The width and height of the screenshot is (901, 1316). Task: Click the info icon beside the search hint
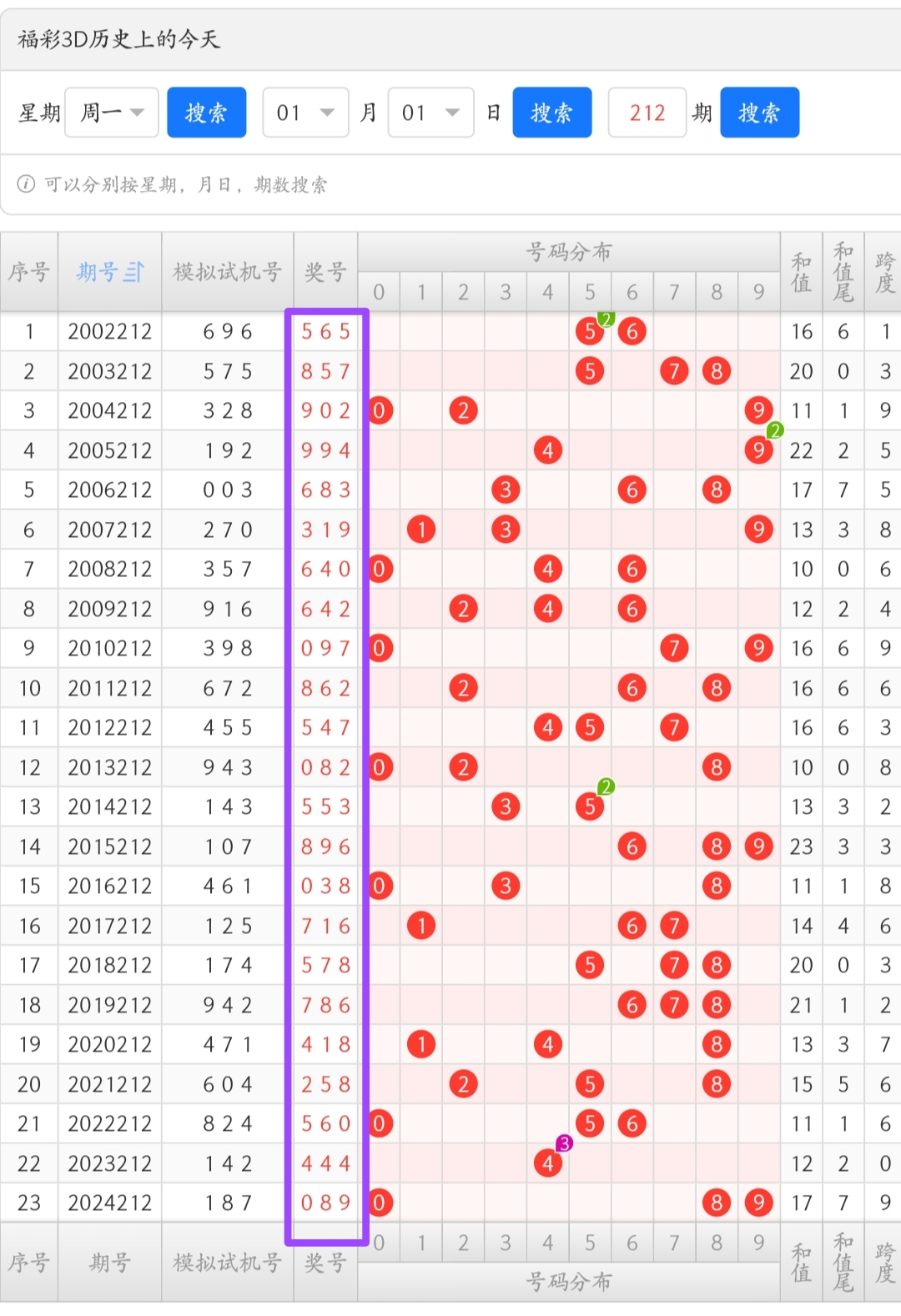coord(26,184)
